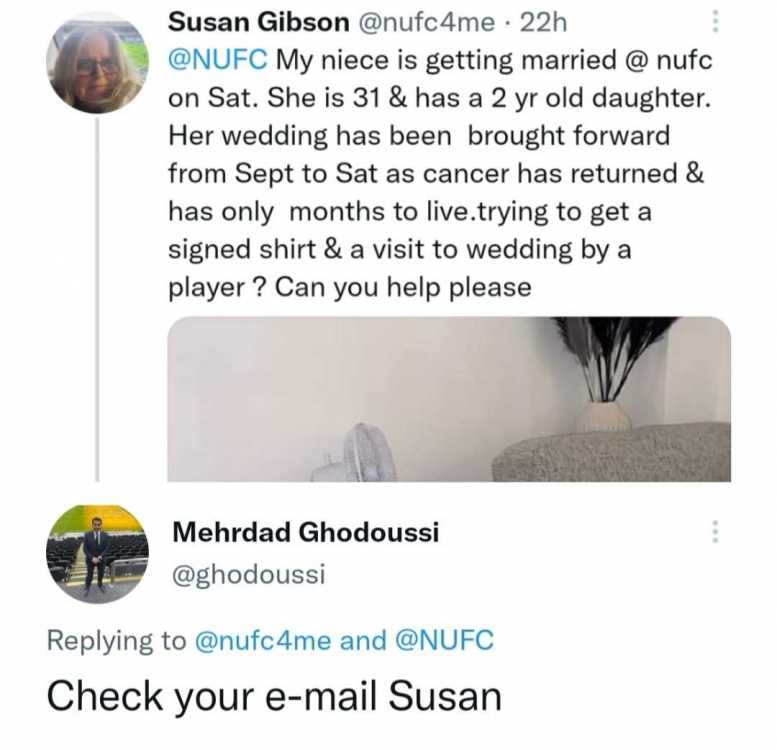Click the vertical thread line connecting the tweets
Image resolution: width=777 pixels, height=750 pixels.
click(x=97, y=300)
